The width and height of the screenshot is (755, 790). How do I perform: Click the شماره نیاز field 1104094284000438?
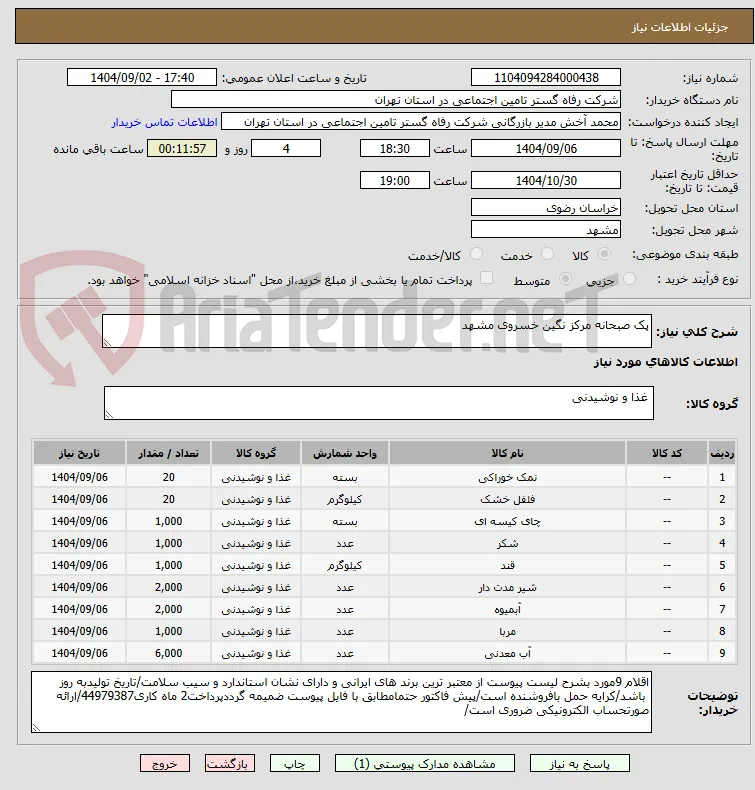[545, 78]
